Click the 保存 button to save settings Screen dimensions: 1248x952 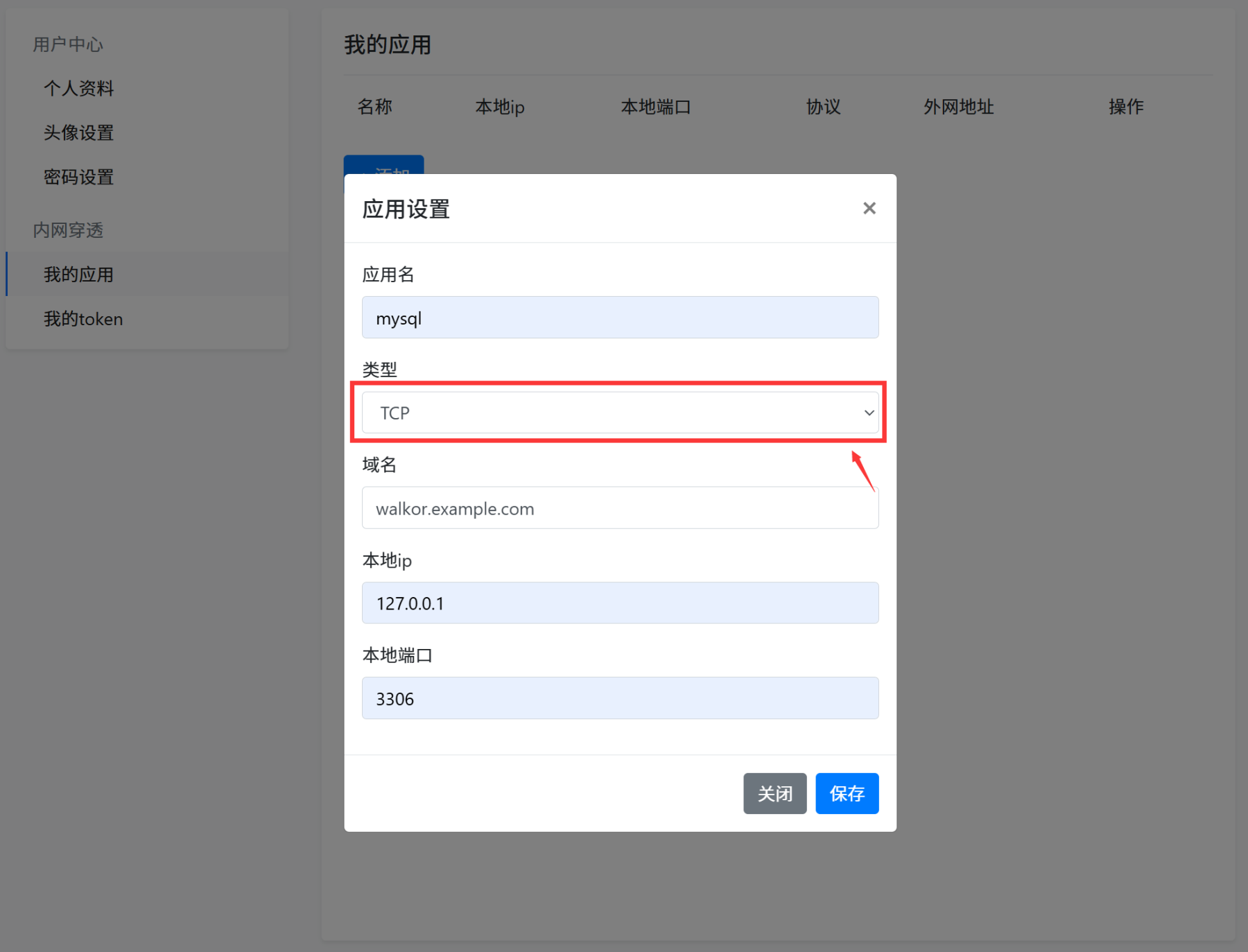pos(847,793)
